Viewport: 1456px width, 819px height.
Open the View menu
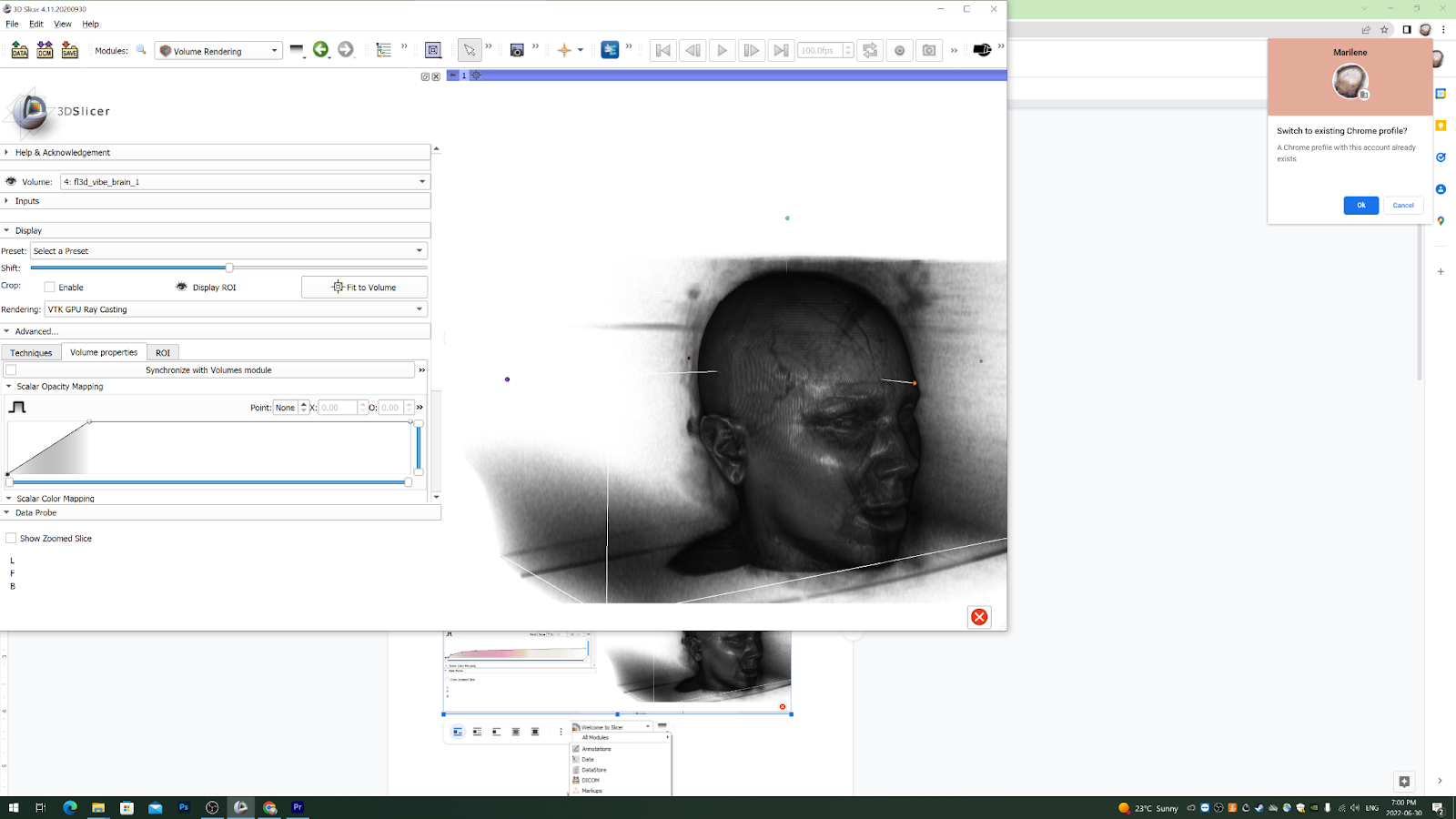click(x=63, y=24)
